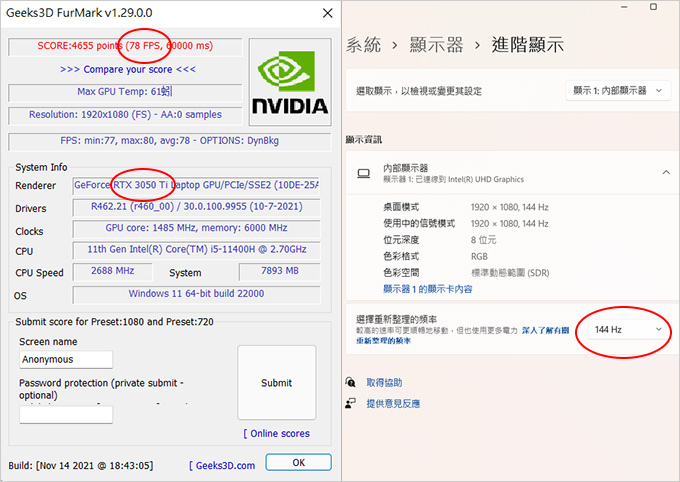This screenshot has width=680, height=482.
Task: Click the GPU core 1485 MHz clocks field
Action: coord(196,228)
